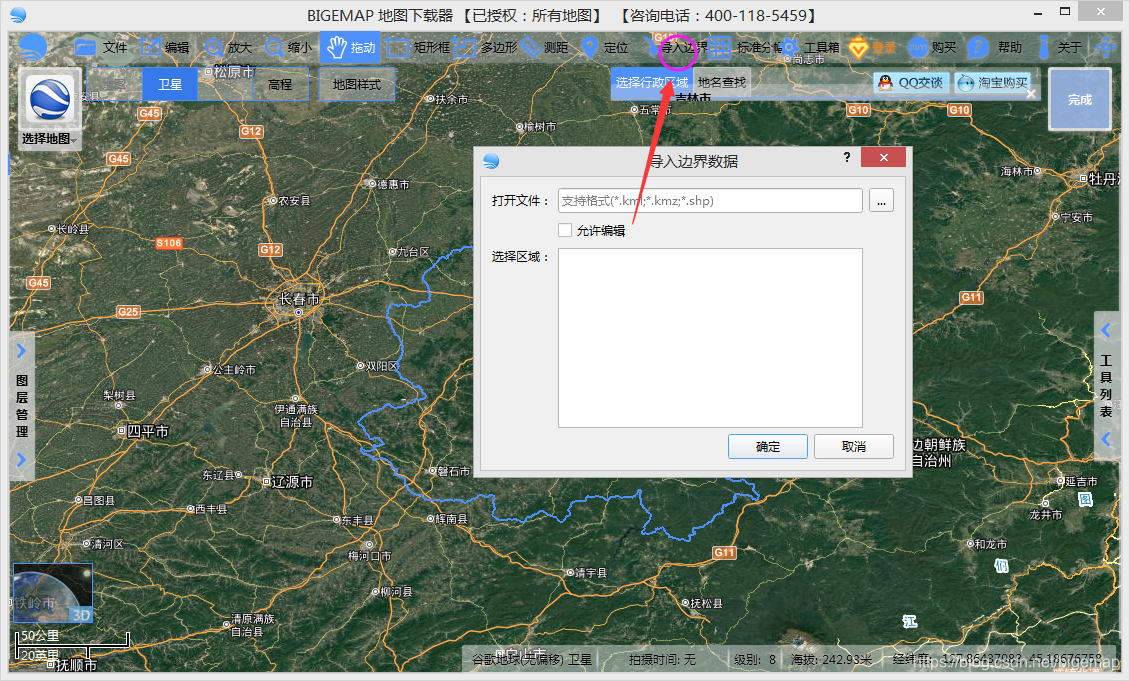Screen dimensions: 1130x681
Task: Click the lower arrow below 图层管理
Action: (x=21, y=460)
